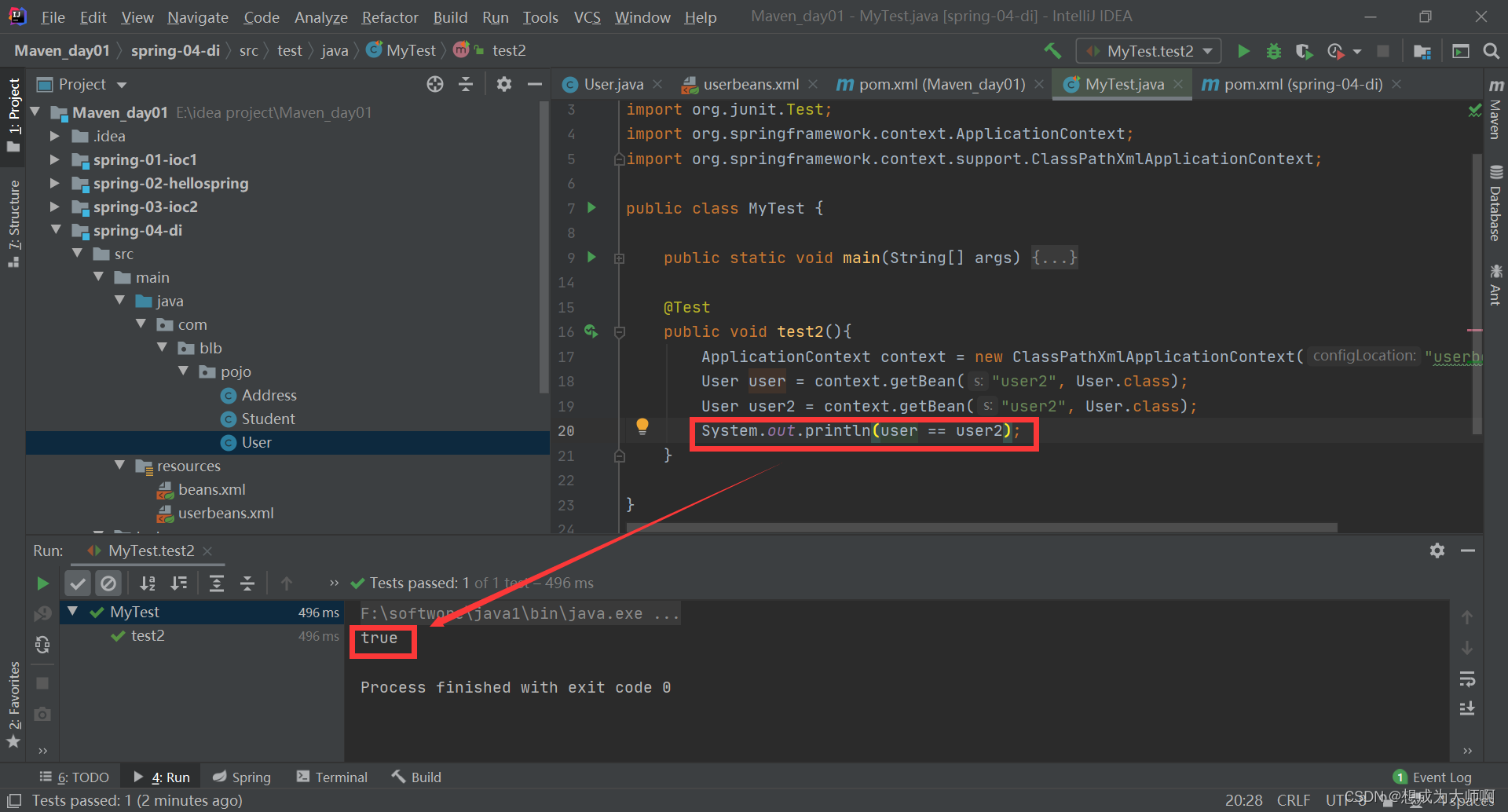Switch to pom.xml (spring-04-di) tab
This screenshot has width=1508, height=812.
[1301, 84]
